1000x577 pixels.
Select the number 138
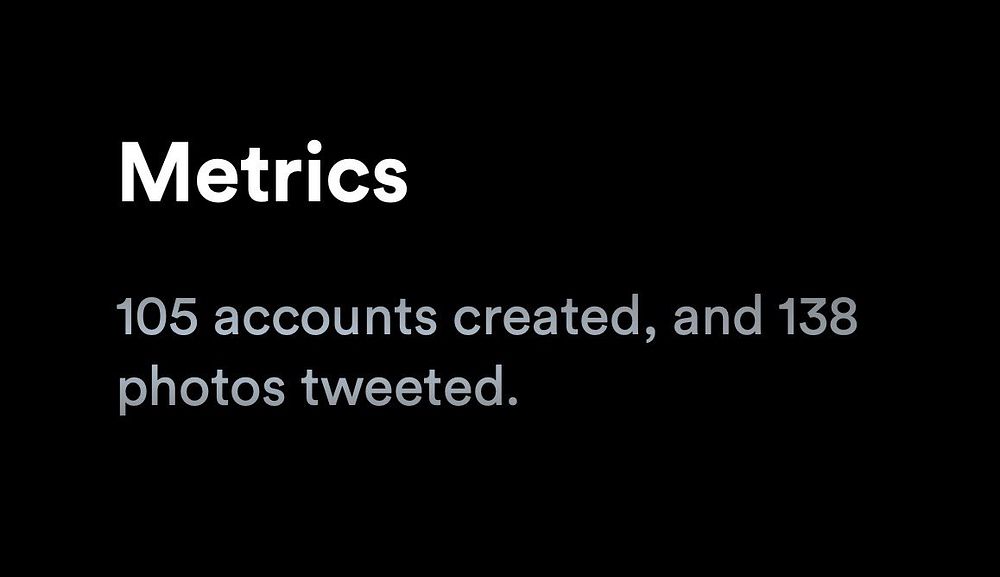[x=818, y=316]
